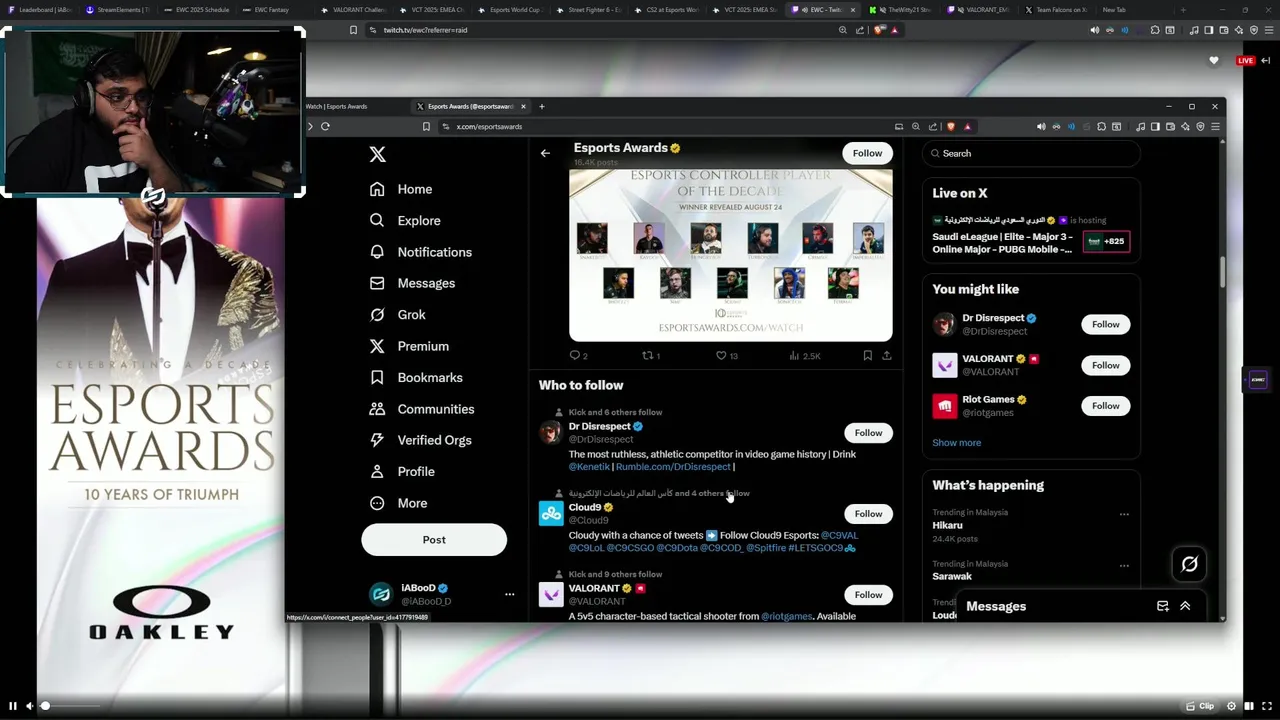
Task: Follow Dr Disrespect in Who to follow
Action: pyautogui.click(x=868, y=433)
